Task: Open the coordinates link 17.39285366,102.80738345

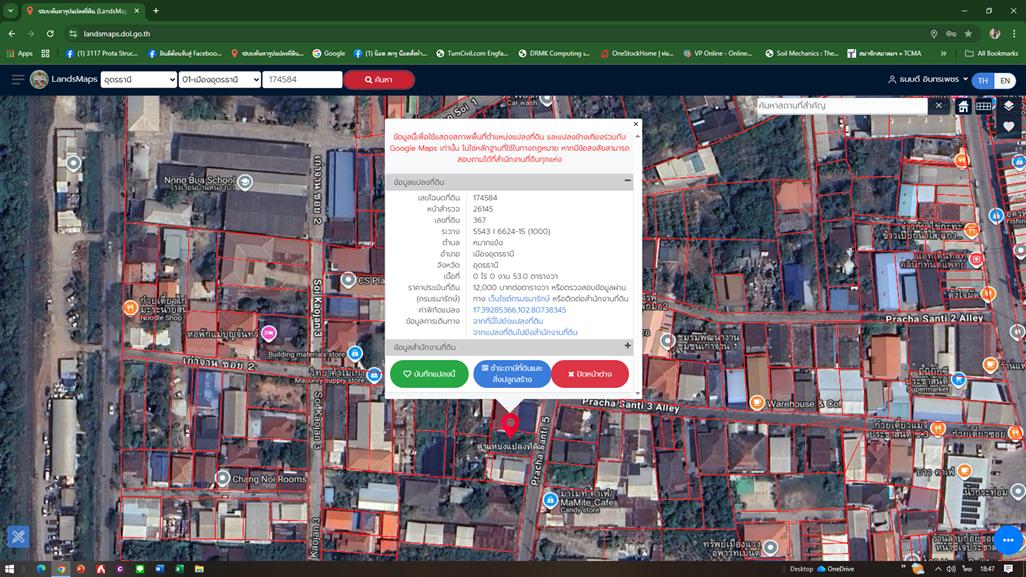Action: 519,310
